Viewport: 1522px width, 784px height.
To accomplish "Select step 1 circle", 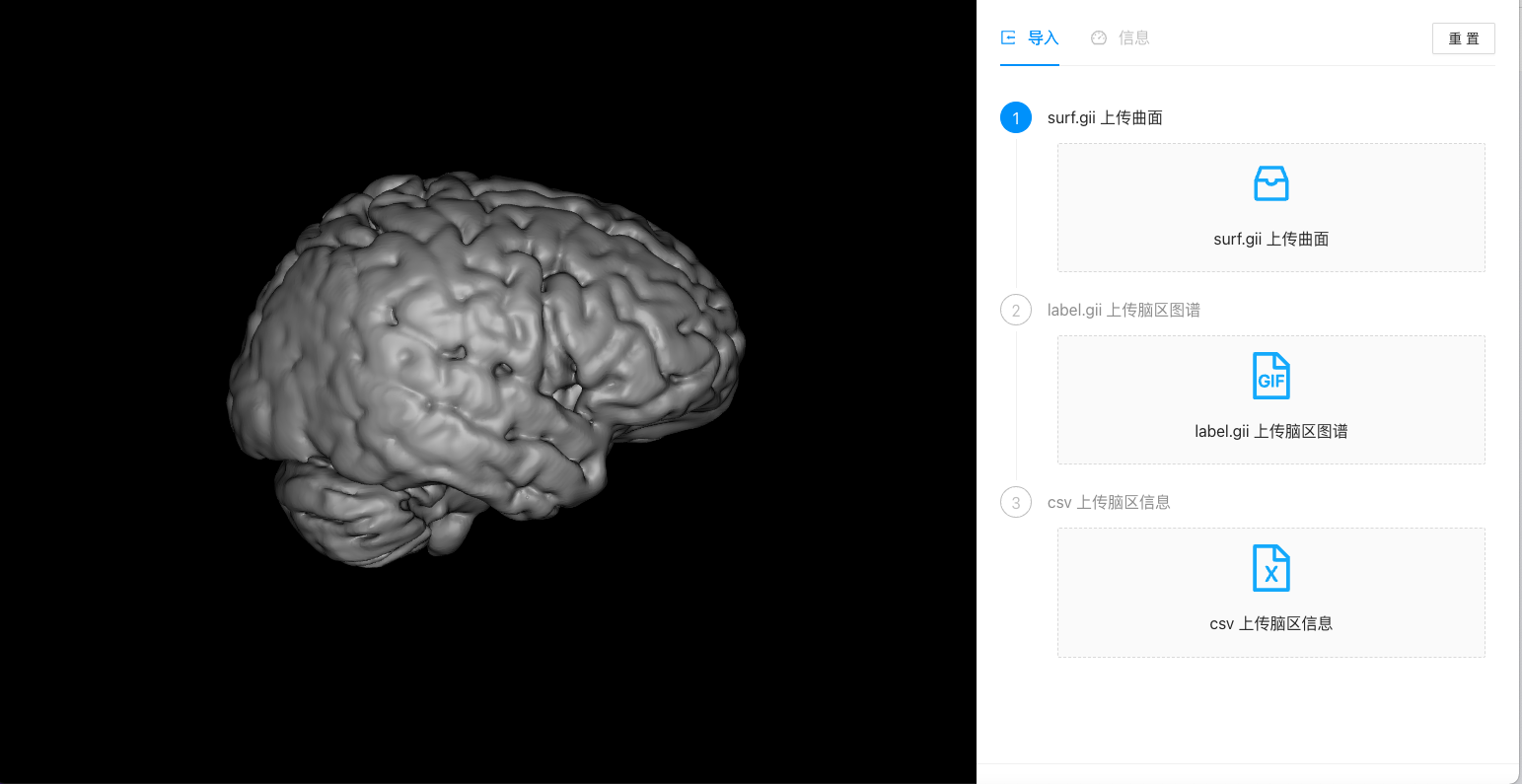I will coord(1016,117).
